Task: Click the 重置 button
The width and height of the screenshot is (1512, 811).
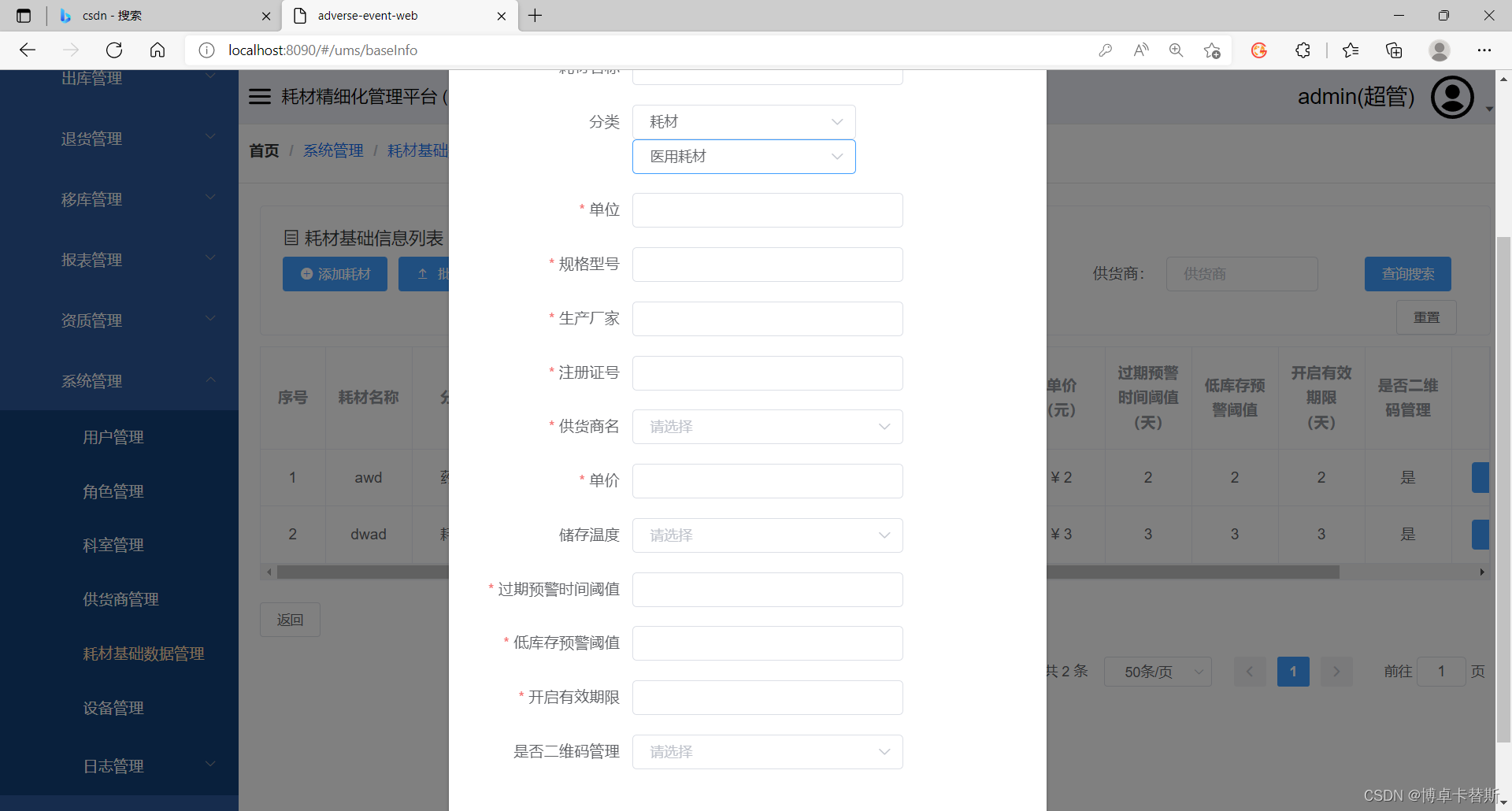Action: 1426,317
